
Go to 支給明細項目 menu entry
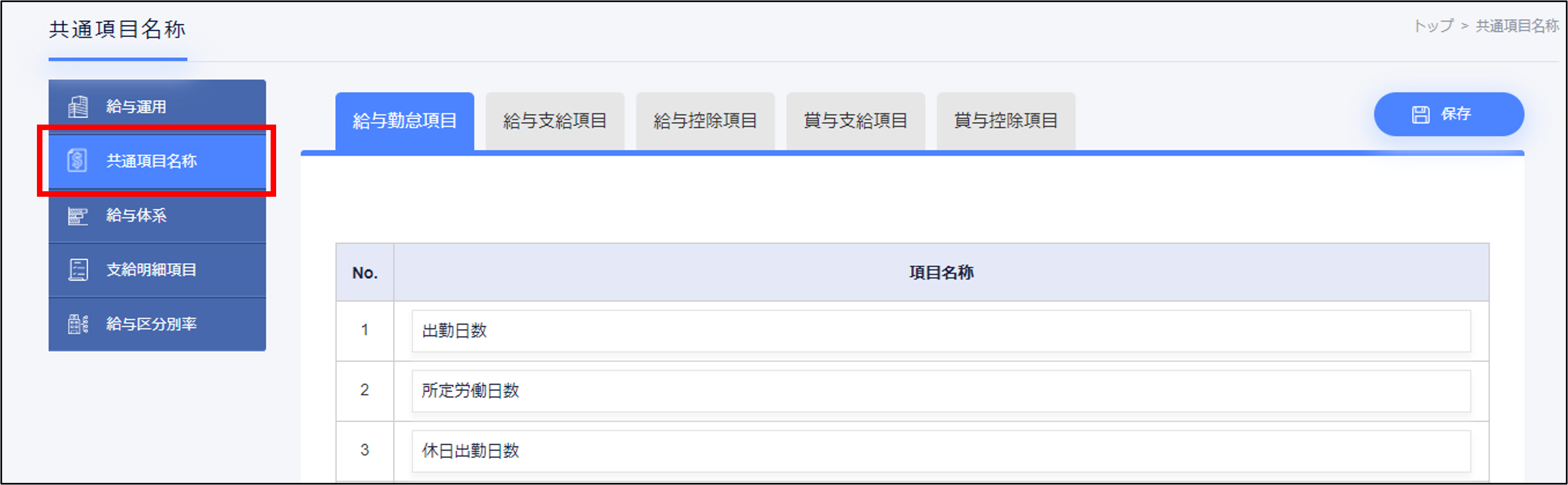[157, 270]
